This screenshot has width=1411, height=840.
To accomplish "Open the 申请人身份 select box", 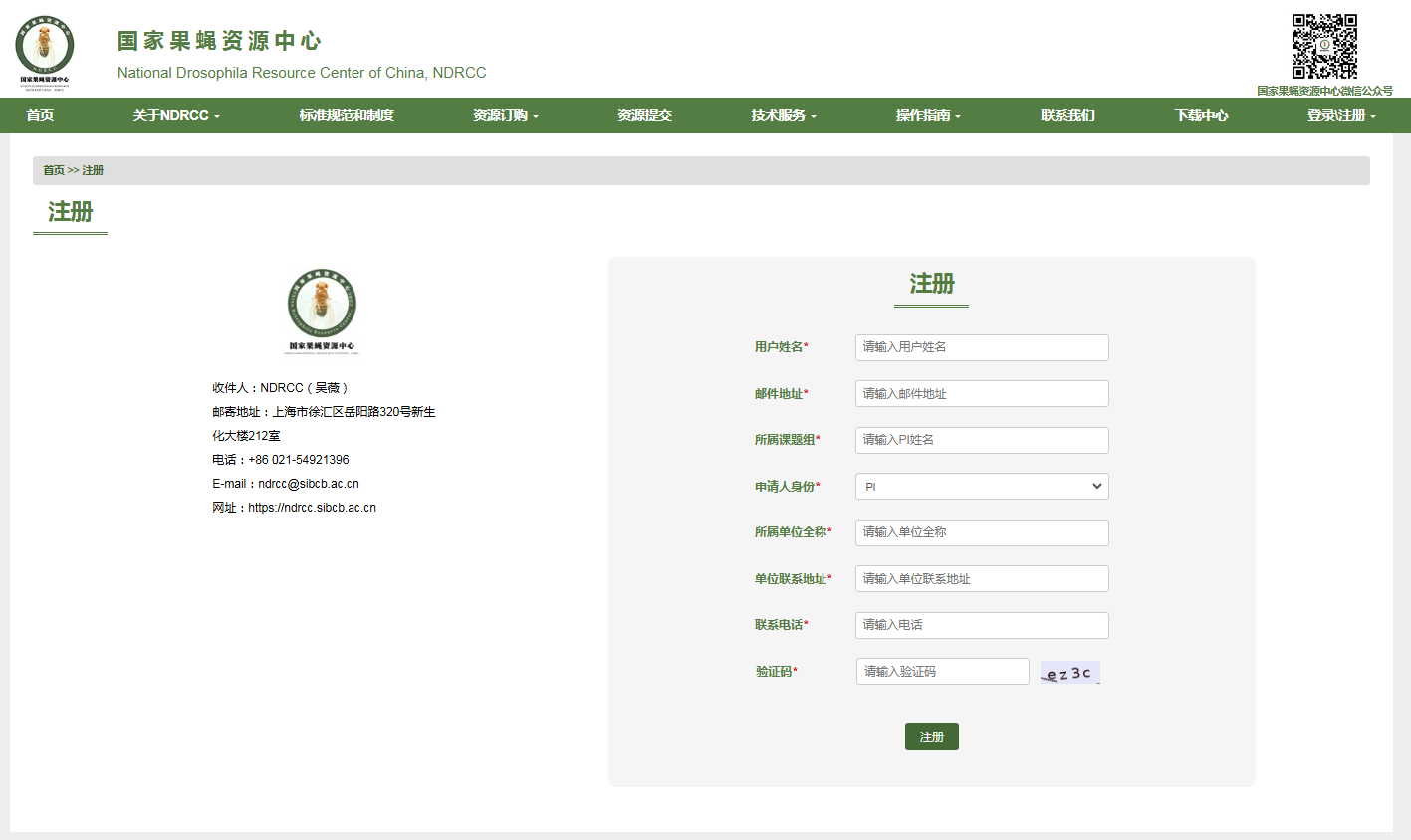I will pos(981,487).
